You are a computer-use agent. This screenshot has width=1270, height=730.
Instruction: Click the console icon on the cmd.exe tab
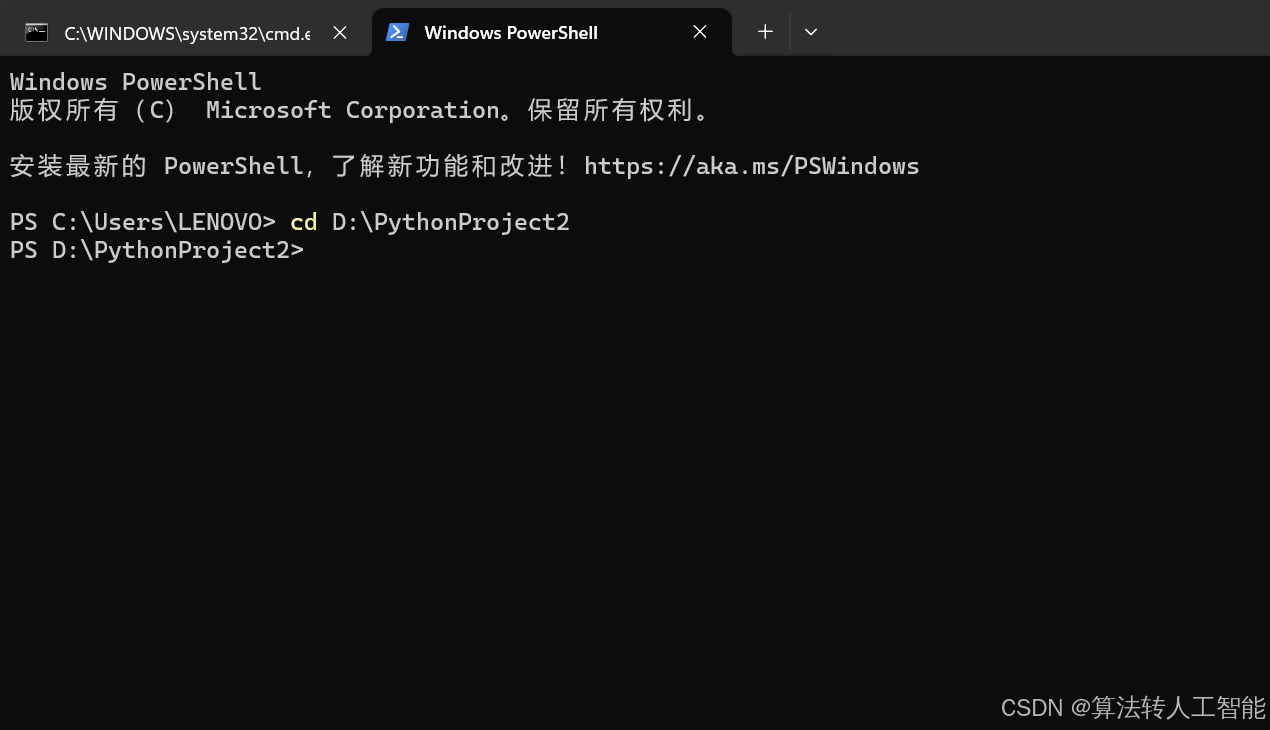point(36,31)
